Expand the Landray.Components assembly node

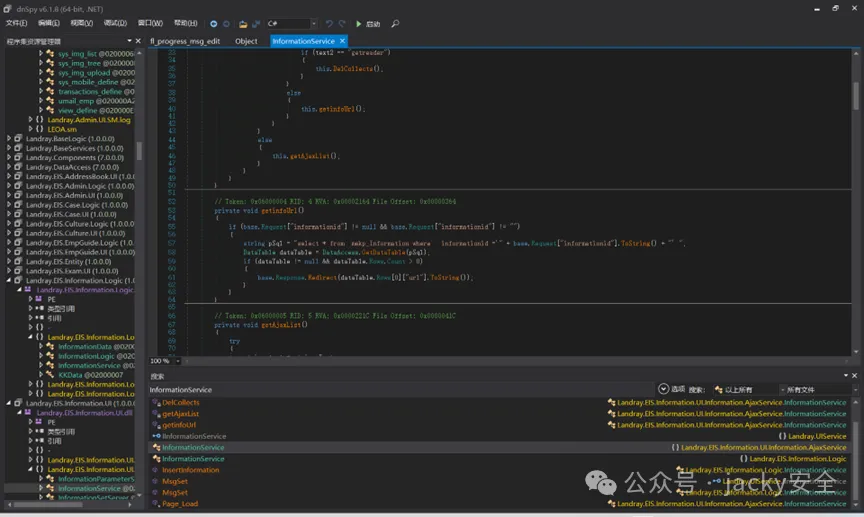click(x=9, y=158)
